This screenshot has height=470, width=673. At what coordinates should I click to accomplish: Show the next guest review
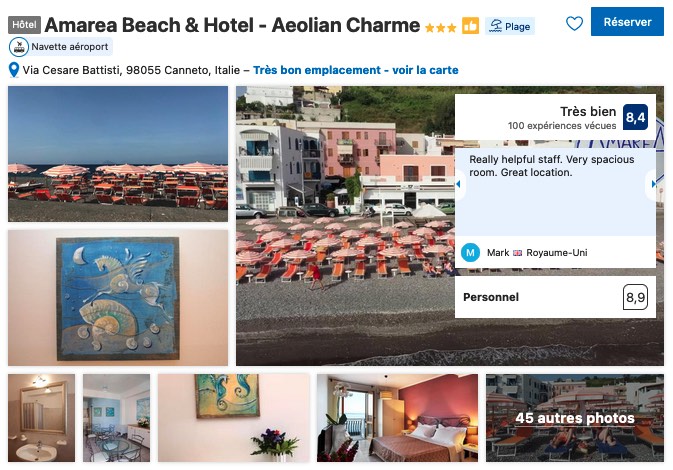pos(653,184)
